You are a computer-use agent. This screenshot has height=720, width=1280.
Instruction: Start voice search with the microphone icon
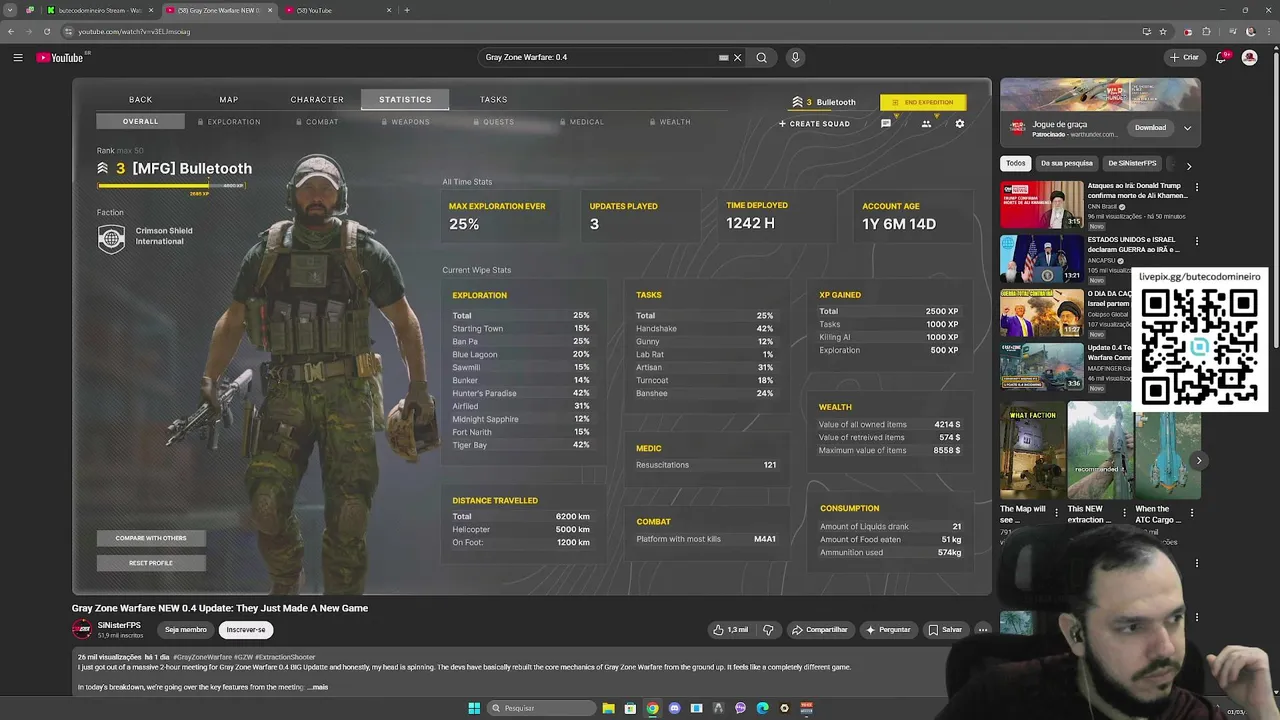tap(796, 58)
